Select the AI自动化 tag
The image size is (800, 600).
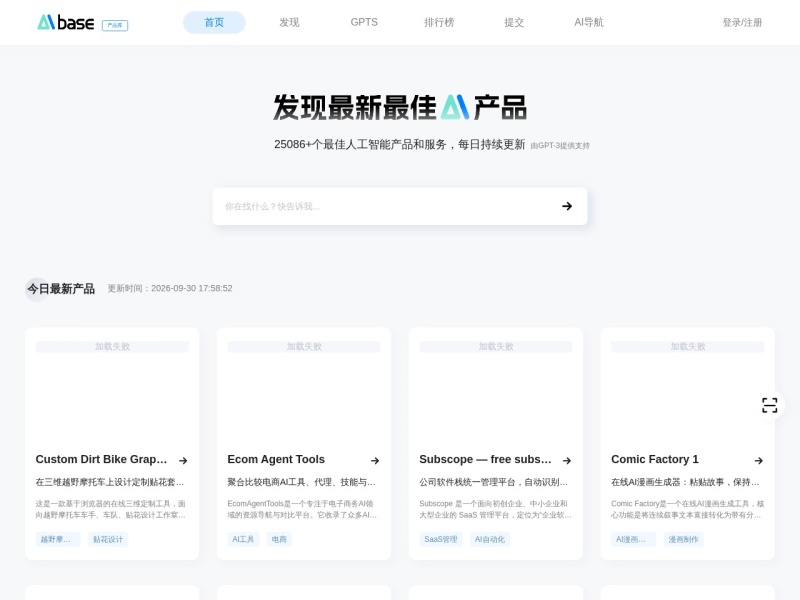[x=490, y=539]
